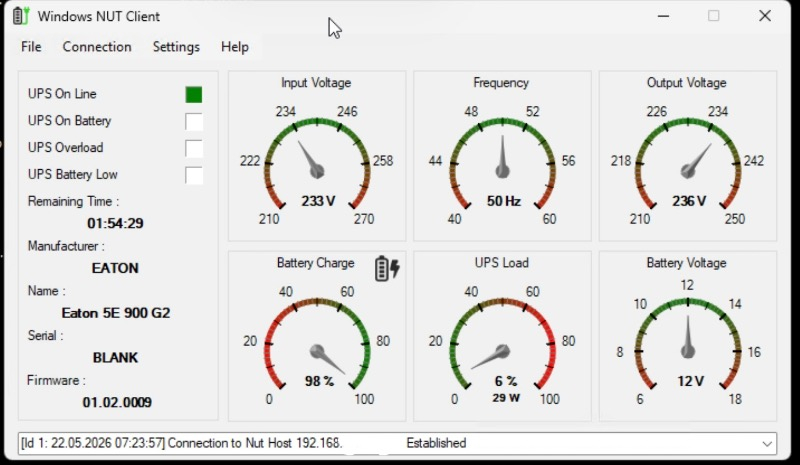Viewport: 800px width, 465px height.
Task: Click the UPS Load gauge title
Action: point(502,263)
